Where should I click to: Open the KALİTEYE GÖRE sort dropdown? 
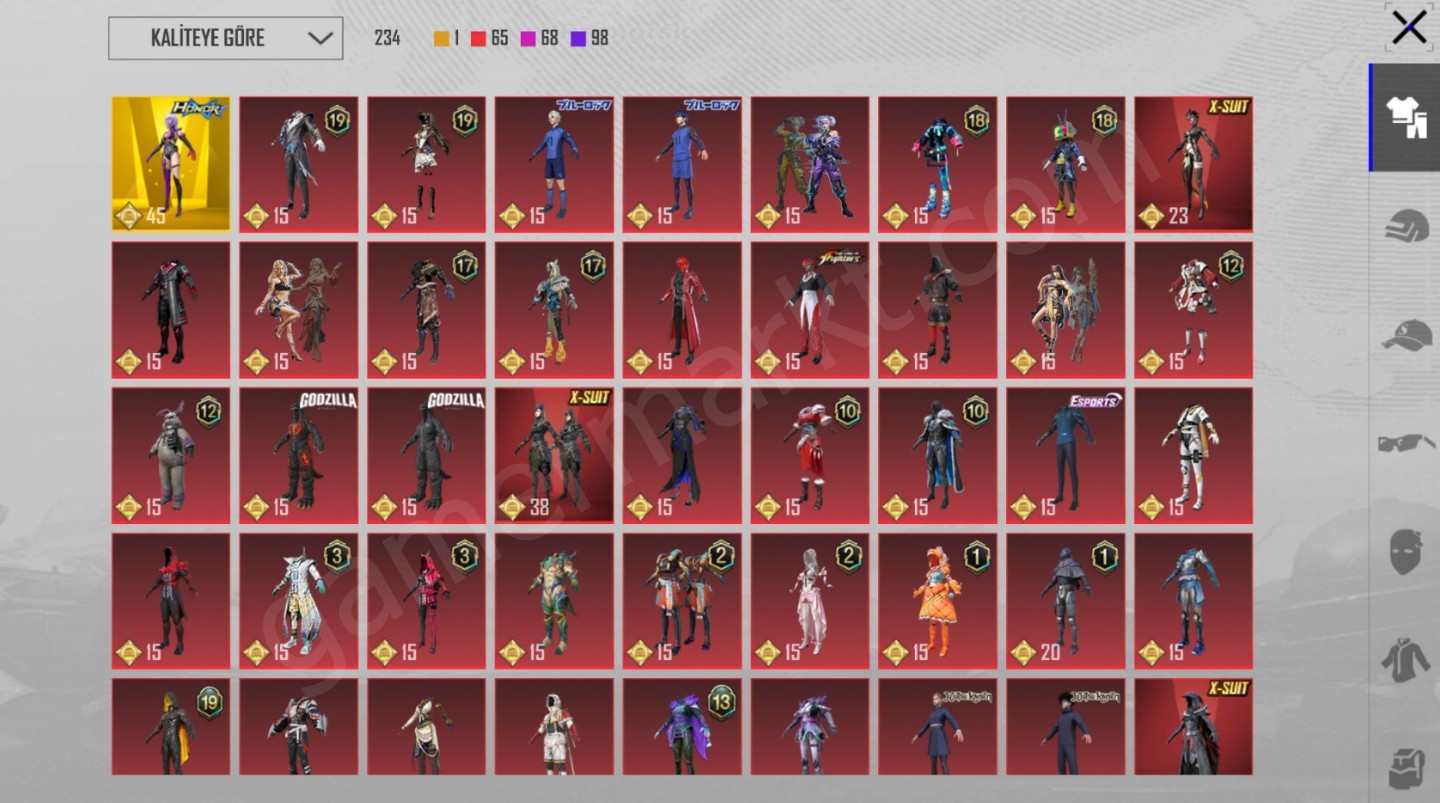pyautogui.click(x=226, y=38)
